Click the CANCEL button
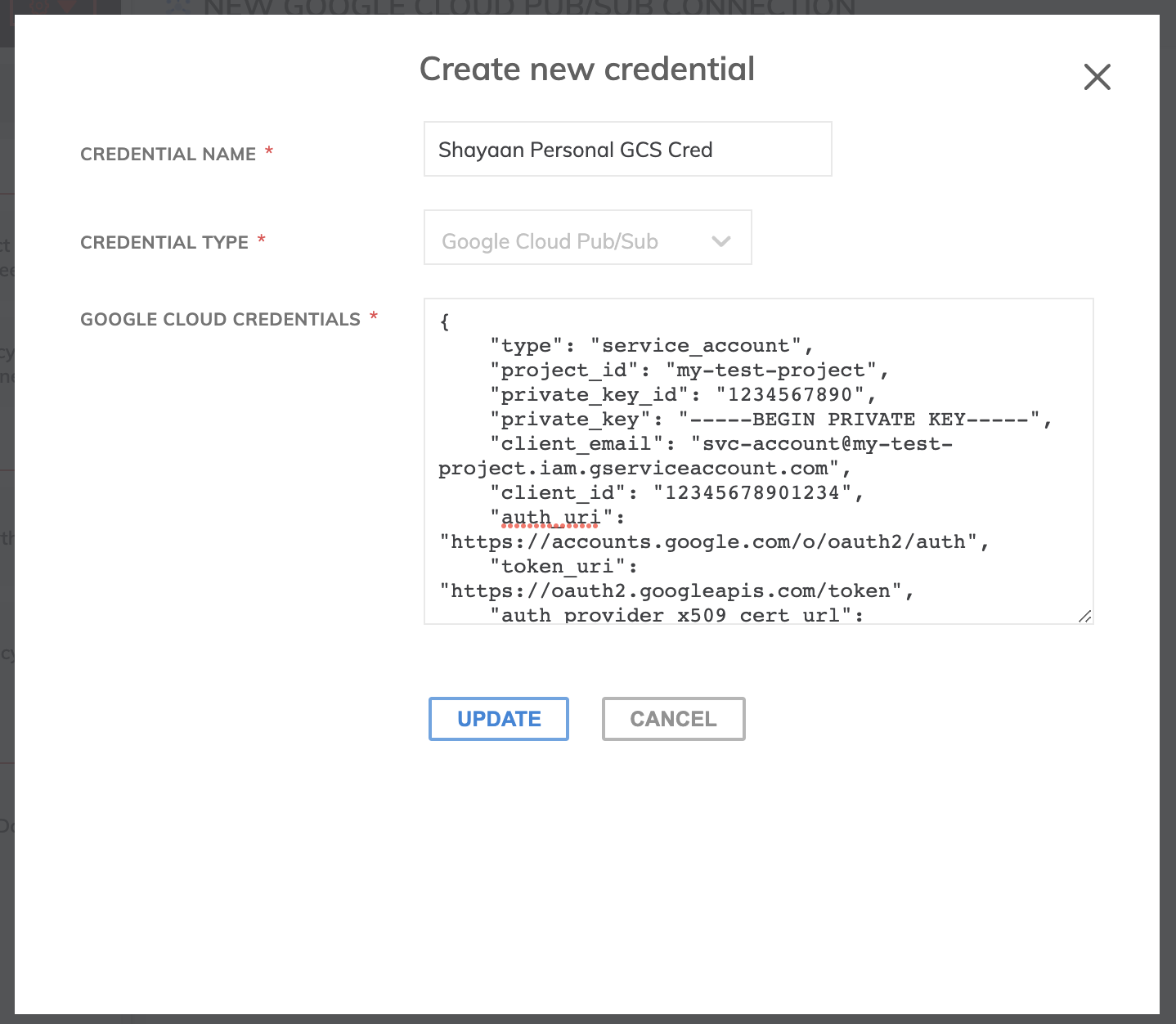The width and height of the screenshot is (1176, 1024). [x=673, y=719]
